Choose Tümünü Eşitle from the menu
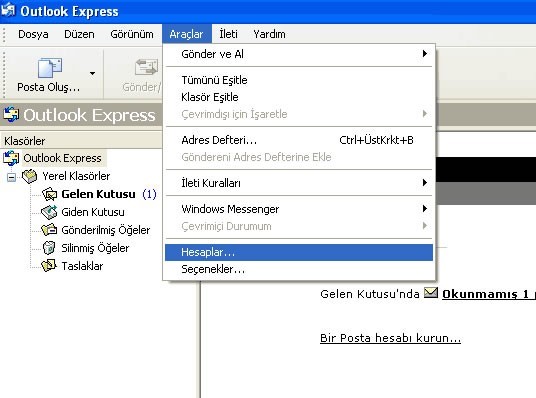This screenshot has width=536, height=398. (x=299, y=80)
